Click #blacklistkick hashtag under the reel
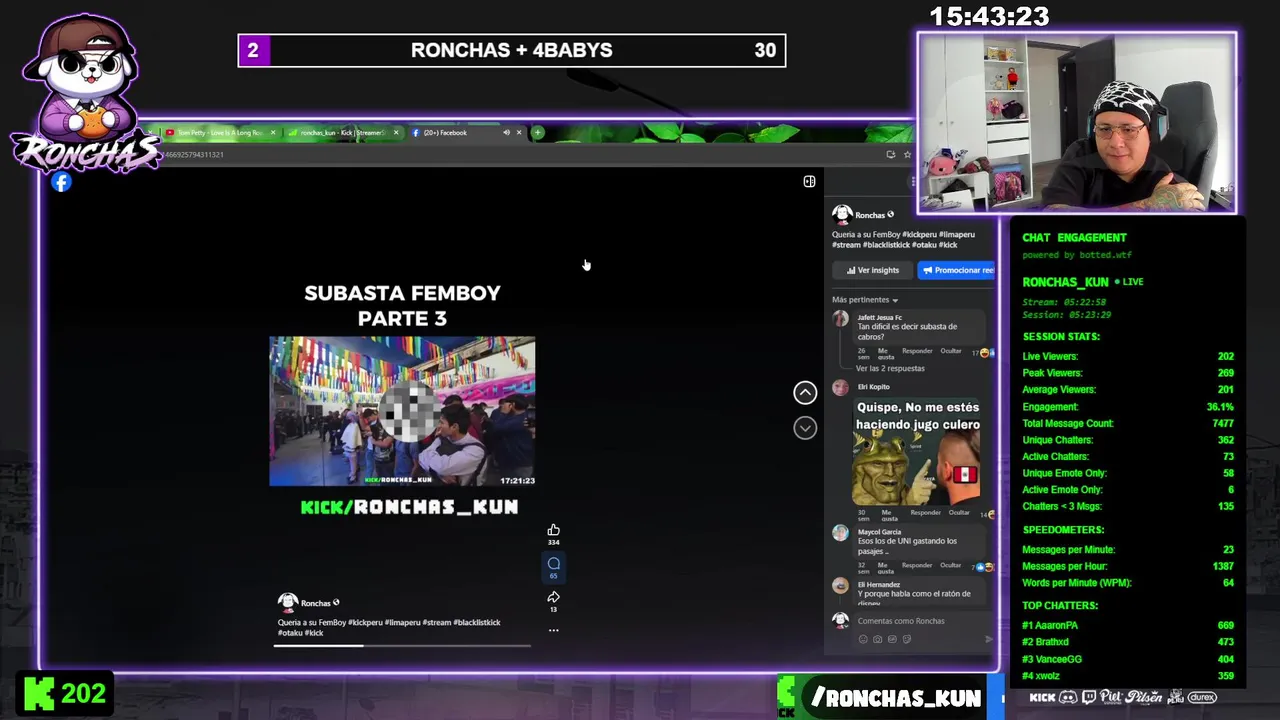The width and height of the screenshot is (1280, 720). point(477,622)
